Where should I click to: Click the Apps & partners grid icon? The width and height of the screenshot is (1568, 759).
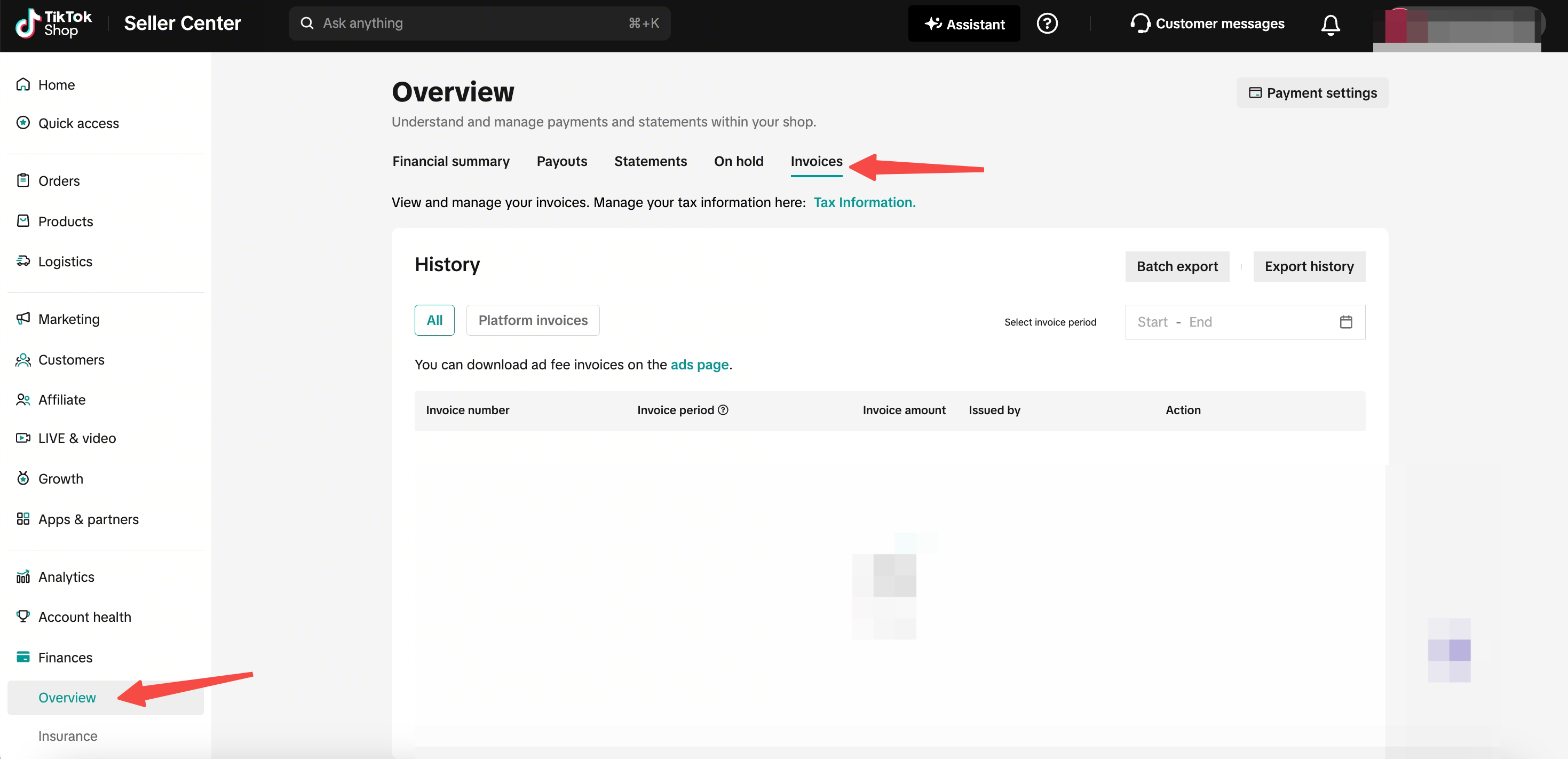pyautogui.click(x=23, y=519)
